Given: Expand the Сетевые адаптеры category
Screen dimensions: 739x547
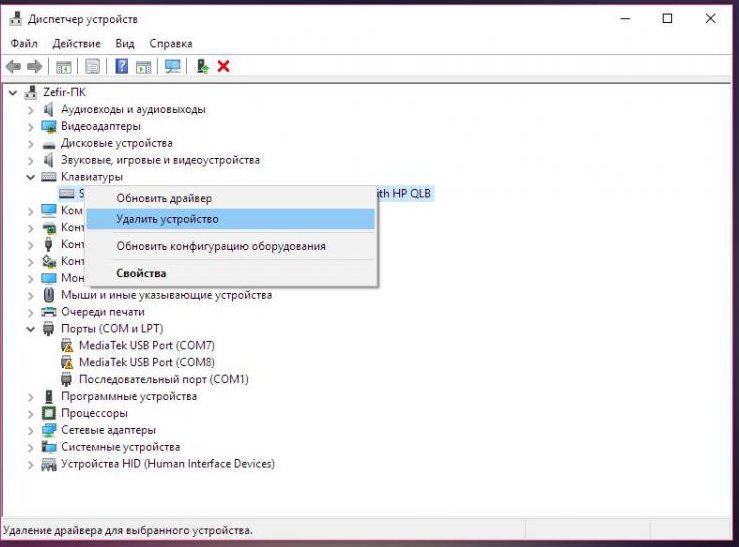Looking at the screenshot, I should 30,430.
